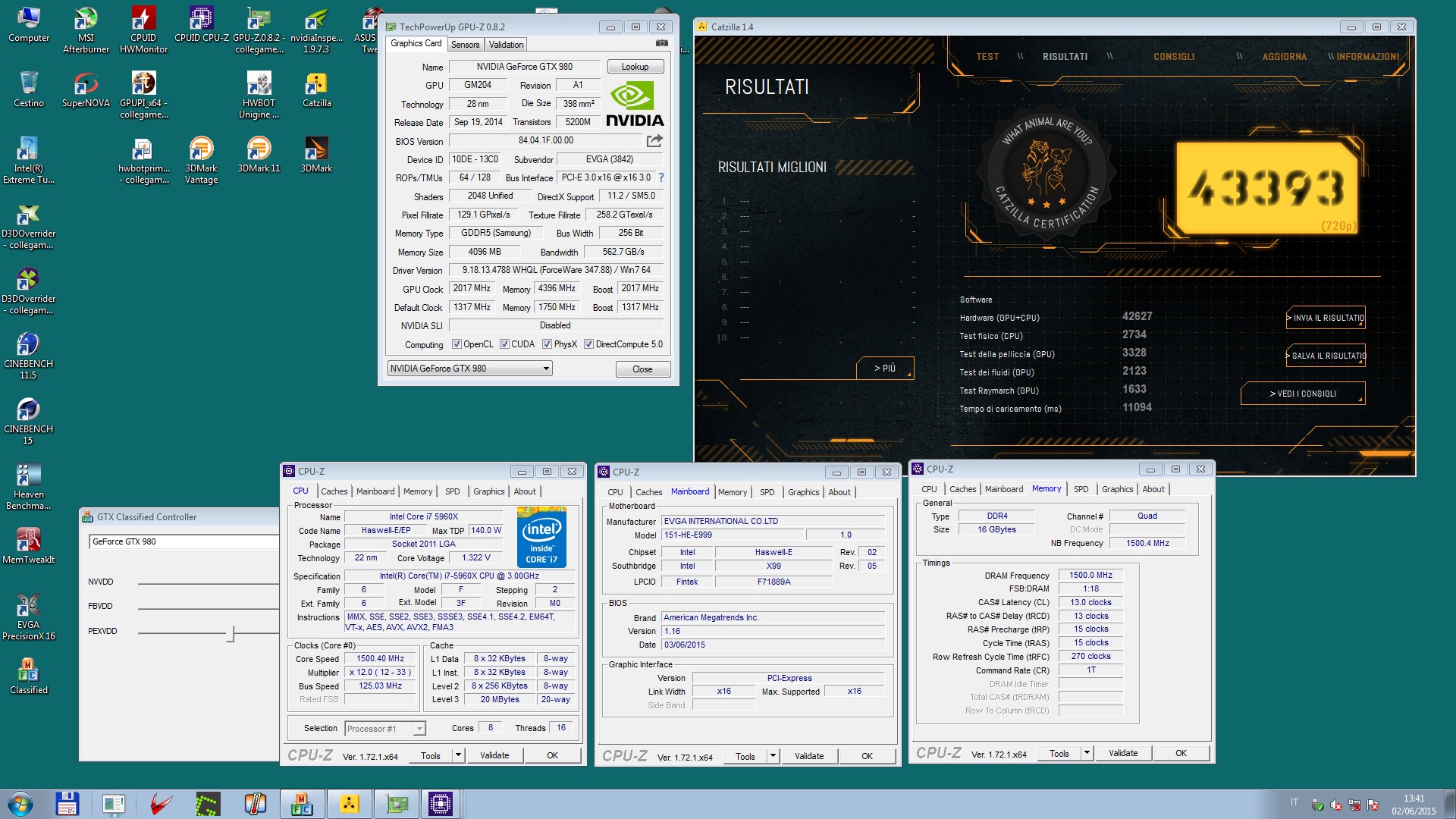Switch to Graphics tab in CPU-Z Mainboard window
The image size is (1456, 819).
tap(803, 492)
